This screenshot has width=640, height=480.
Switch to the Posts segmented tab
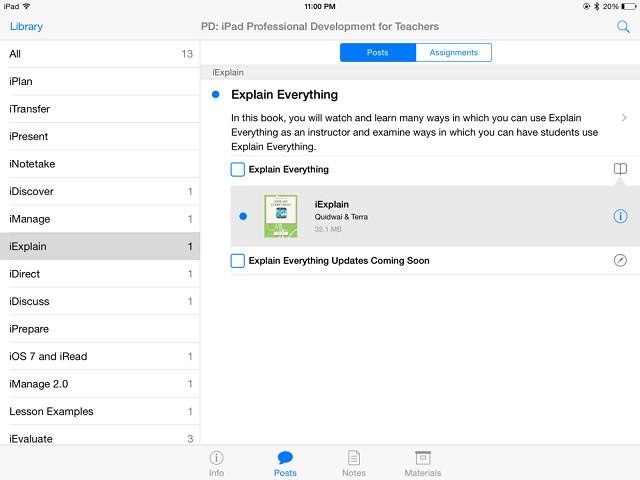coord(378,53)
